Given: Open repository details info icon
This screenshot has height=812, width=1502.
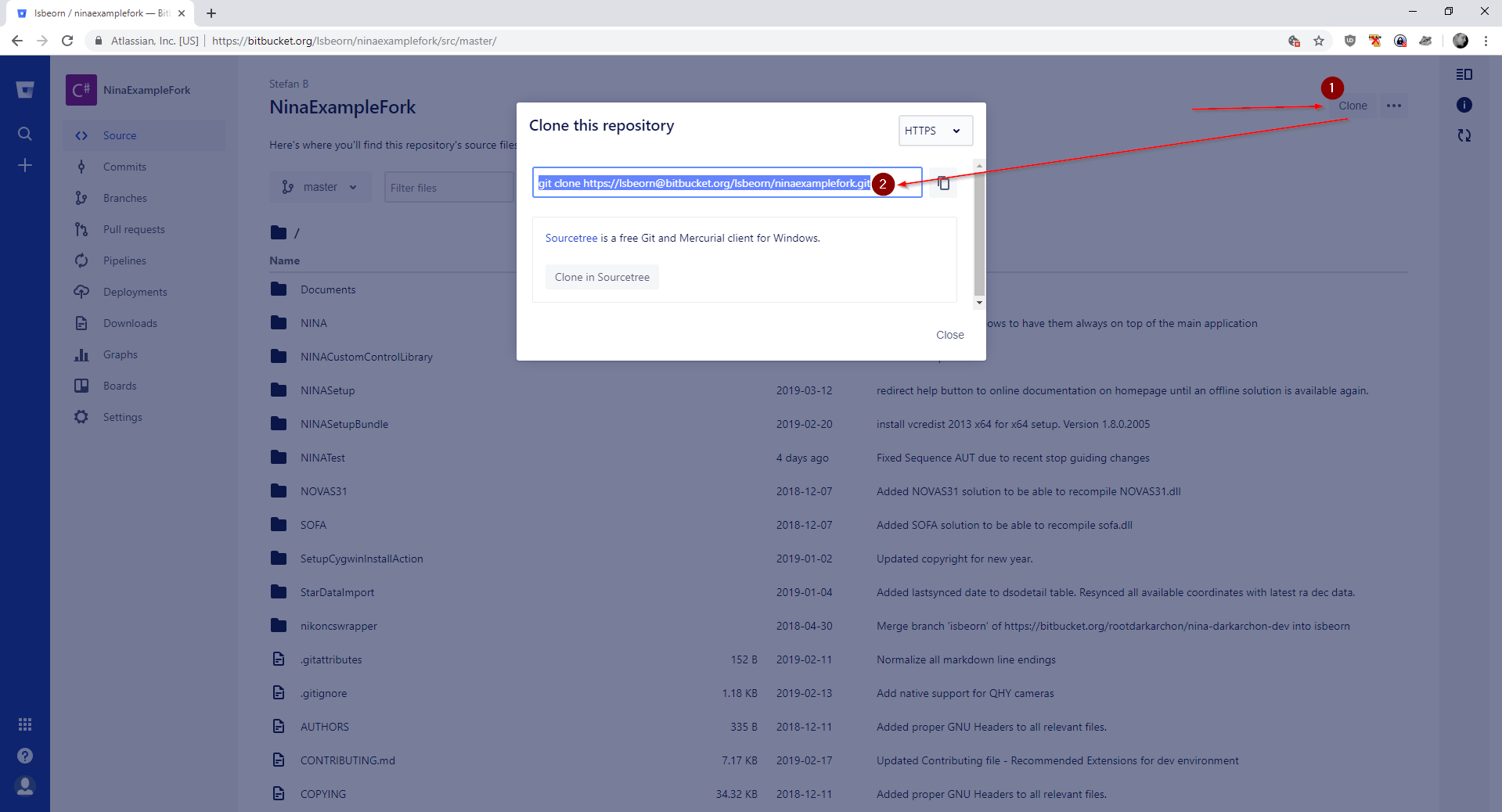Looking at the screenshot, I should tap(1464, 105).
